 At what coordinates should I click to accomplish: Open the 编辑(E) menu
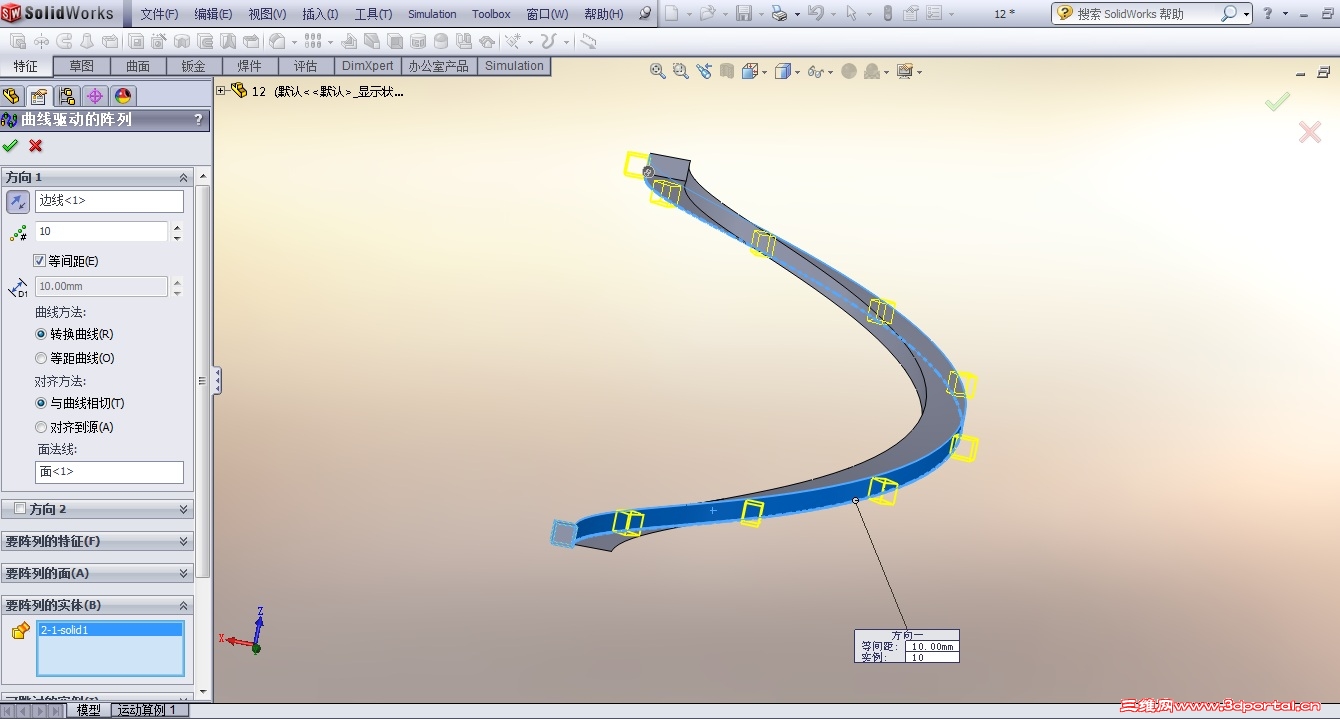213,14
